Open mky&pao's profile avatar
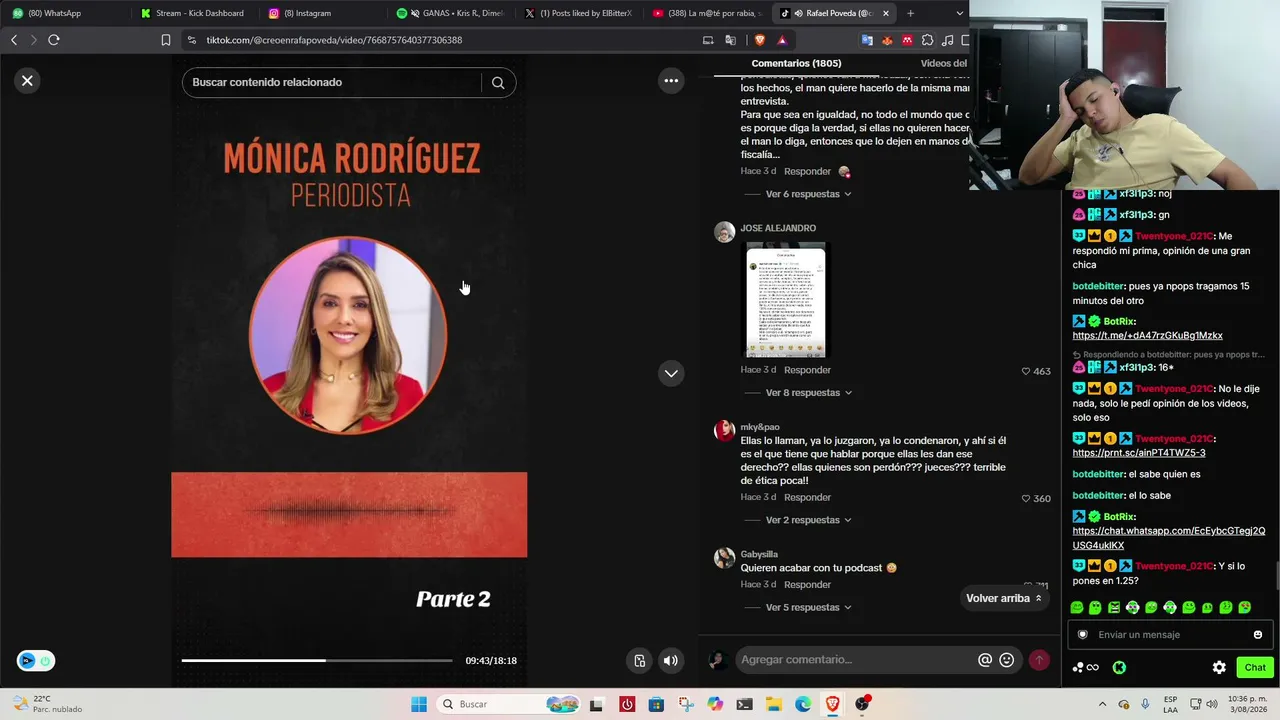This screenshot has height=720, width=1280. coord(724,431)
